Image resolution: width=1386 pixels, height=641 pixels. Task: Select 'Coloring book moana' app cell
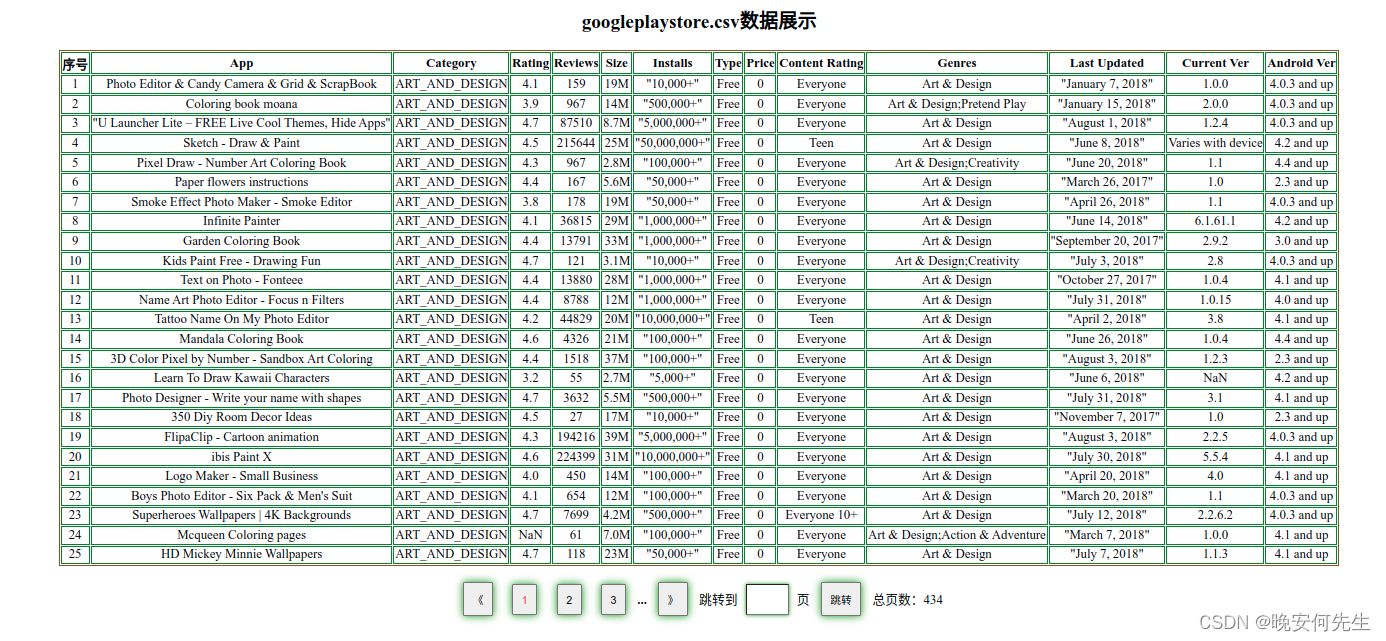pos(242,104)
